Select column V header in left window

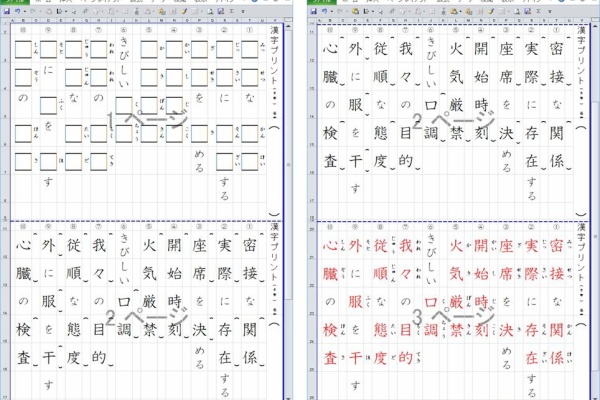(275, 20)
